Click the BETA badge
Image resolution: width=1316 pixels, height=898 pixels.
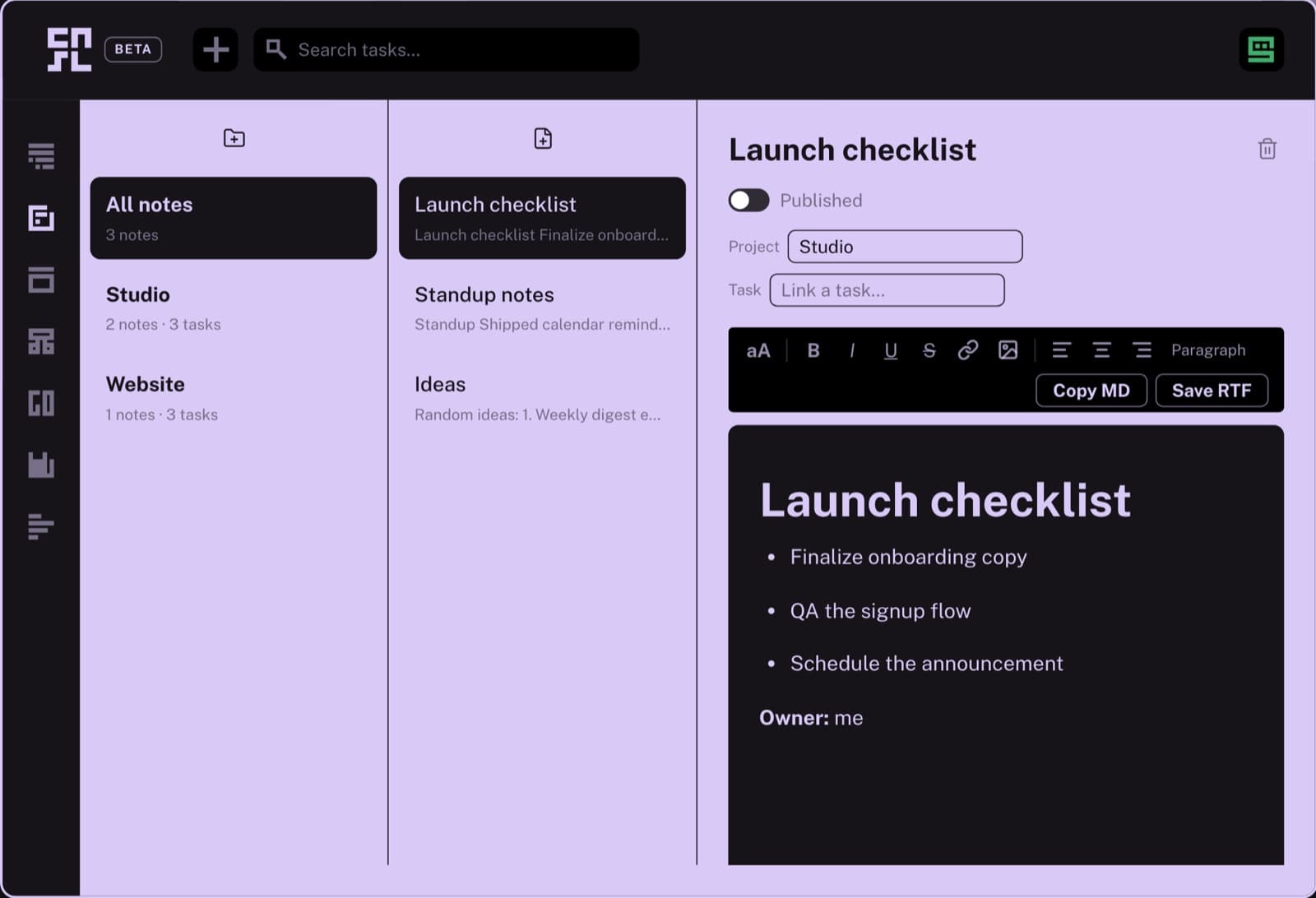(133, 49)
